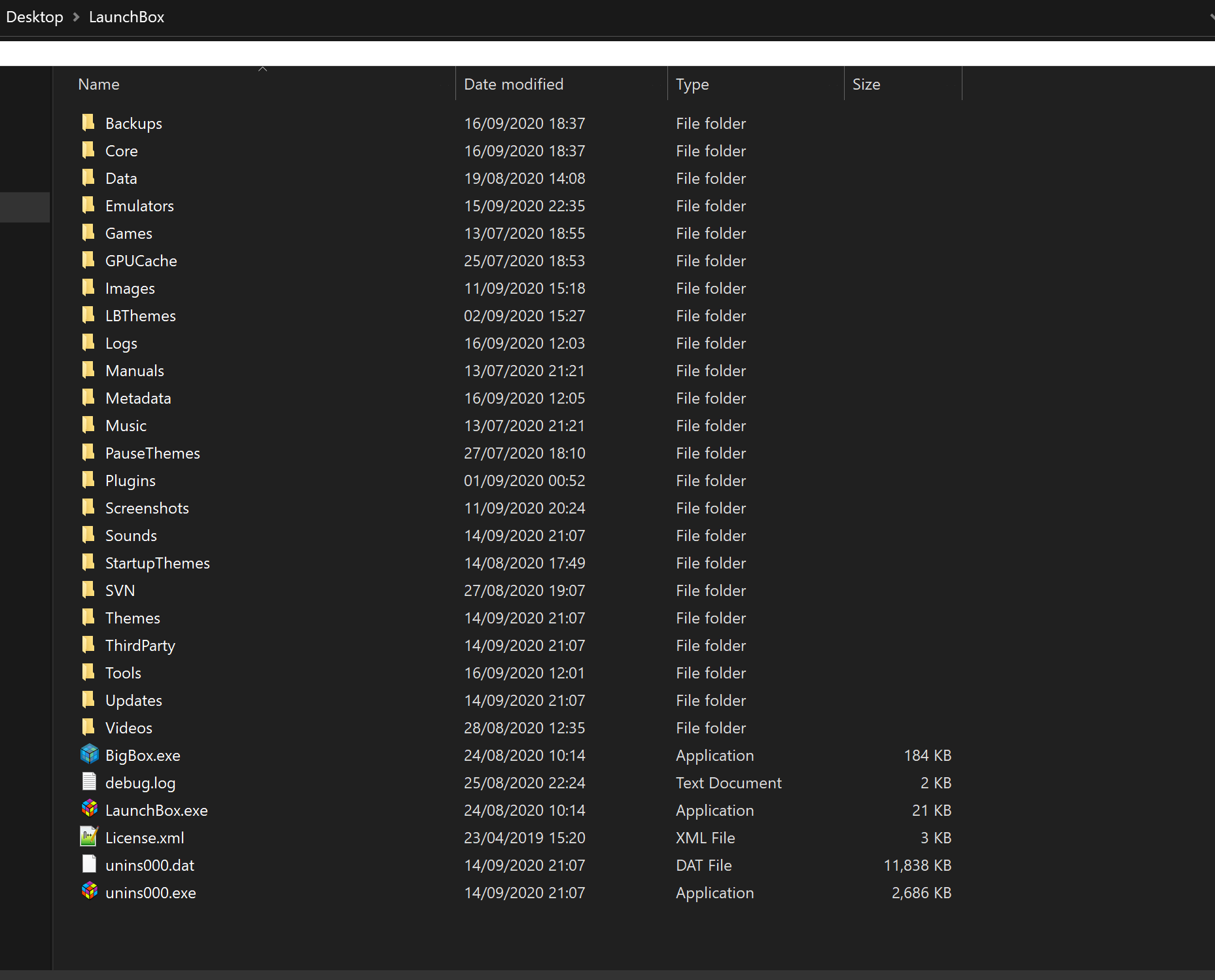1215x980 pixels.
Task: Click the PauseThemes folder icon
Action: [x=88, y=452]
